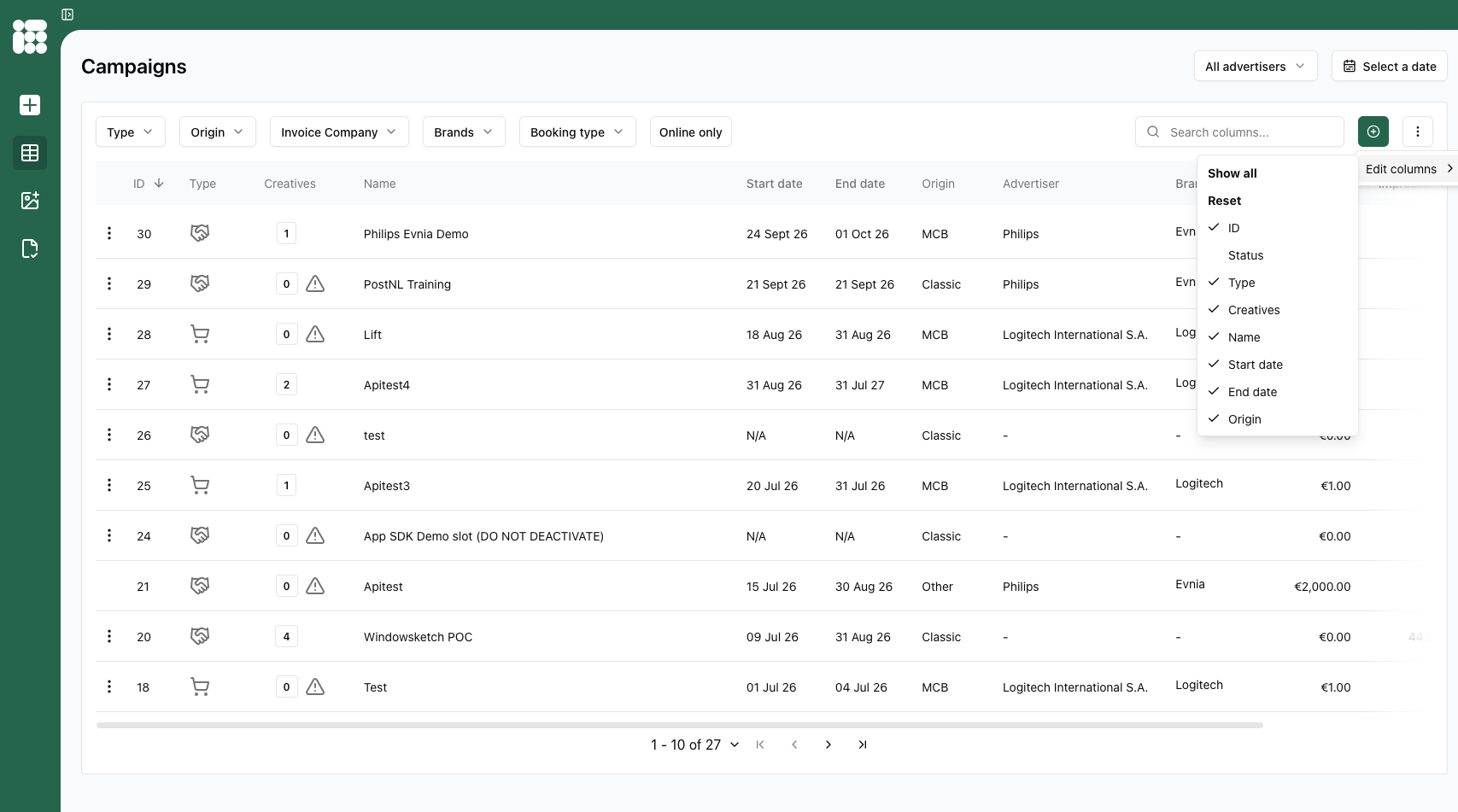Click the green add campaign plus button
The width and height of the screenshot is (1458, 812).
1373,131
